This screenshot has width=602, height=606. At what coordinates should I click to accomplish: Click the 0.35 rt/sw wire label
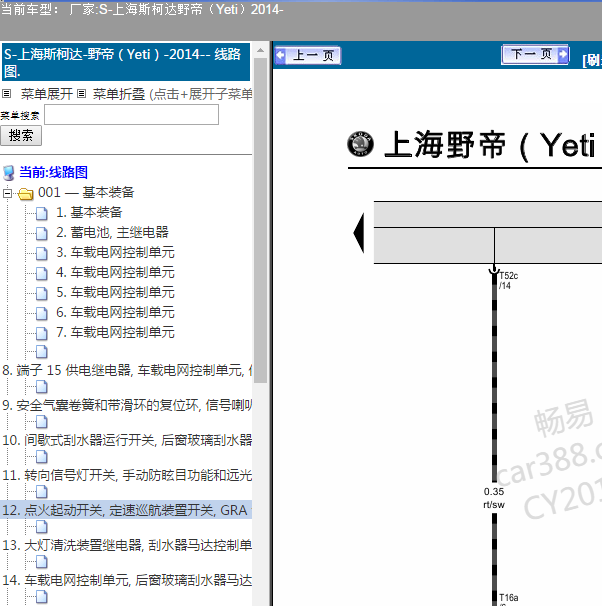point(494,498)
